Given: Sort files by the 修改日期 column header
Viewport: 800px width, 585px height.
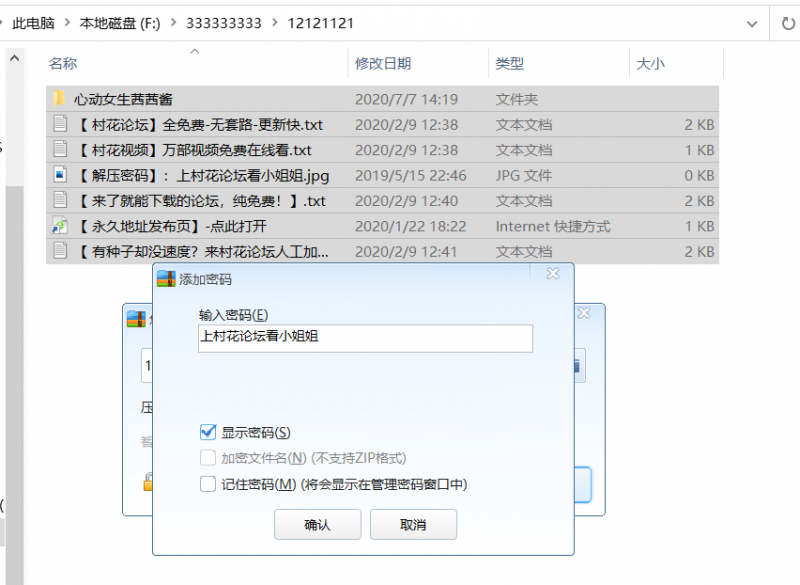Looking at the screenshot, I should pos(383,64).
